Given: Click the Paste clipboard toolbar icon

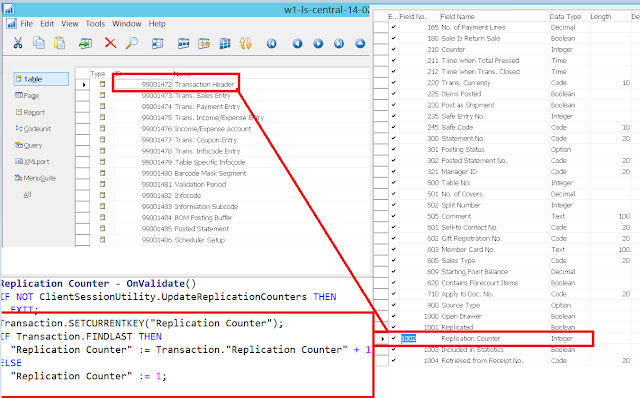Looking at the screenshot, I should [x=60, y=43].
